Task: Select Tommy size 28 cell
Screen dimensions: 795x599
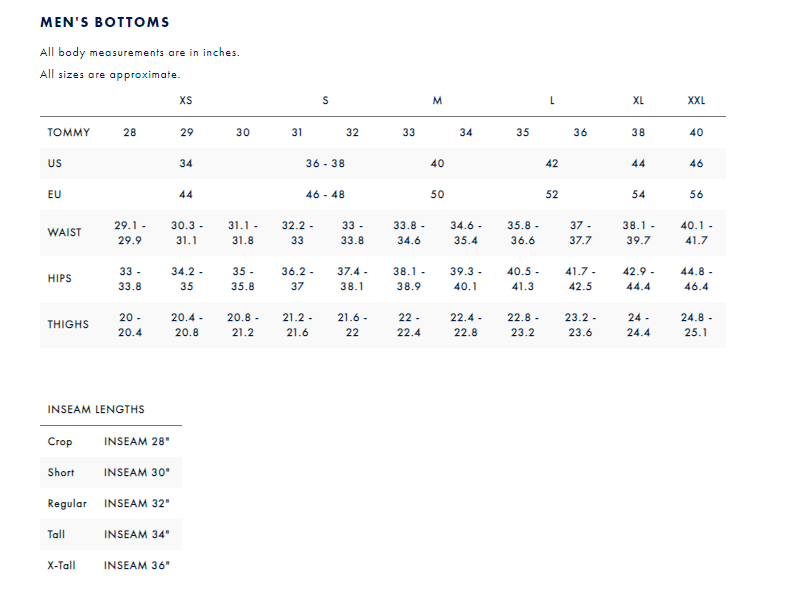Action: 130,133
